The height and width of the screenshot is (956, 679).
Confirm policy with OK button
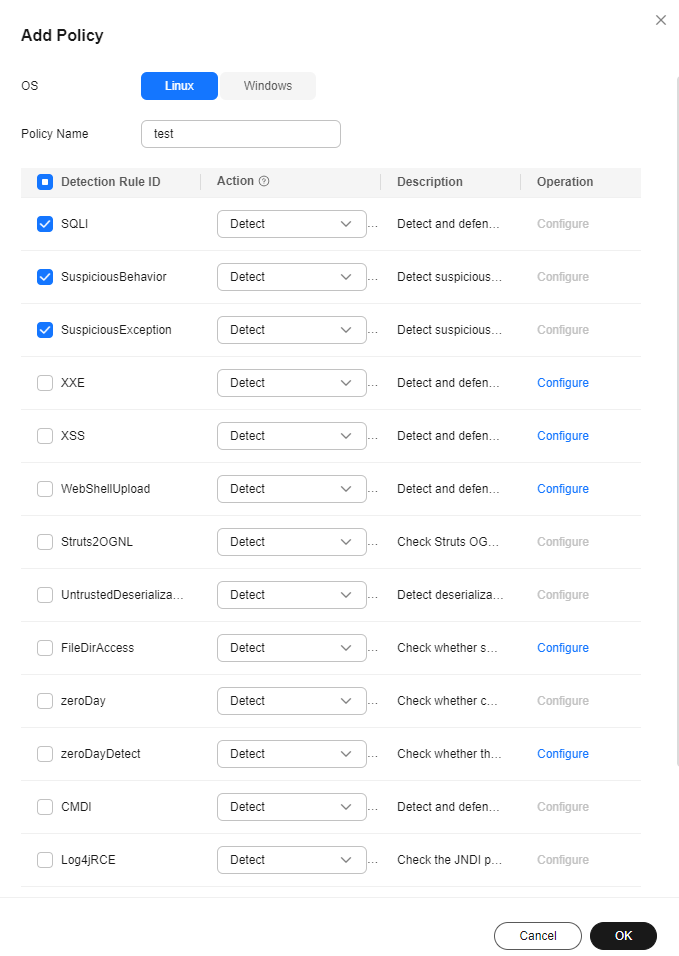(x=623, y=936)
